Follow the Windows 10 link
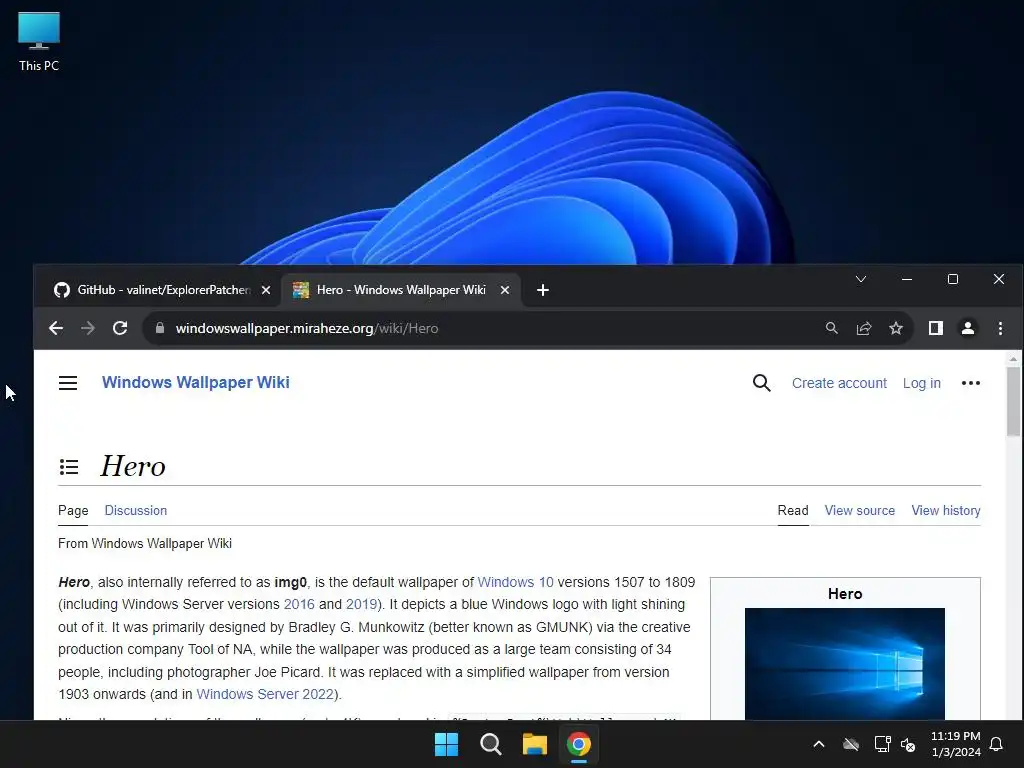 [x=515, y=582]
